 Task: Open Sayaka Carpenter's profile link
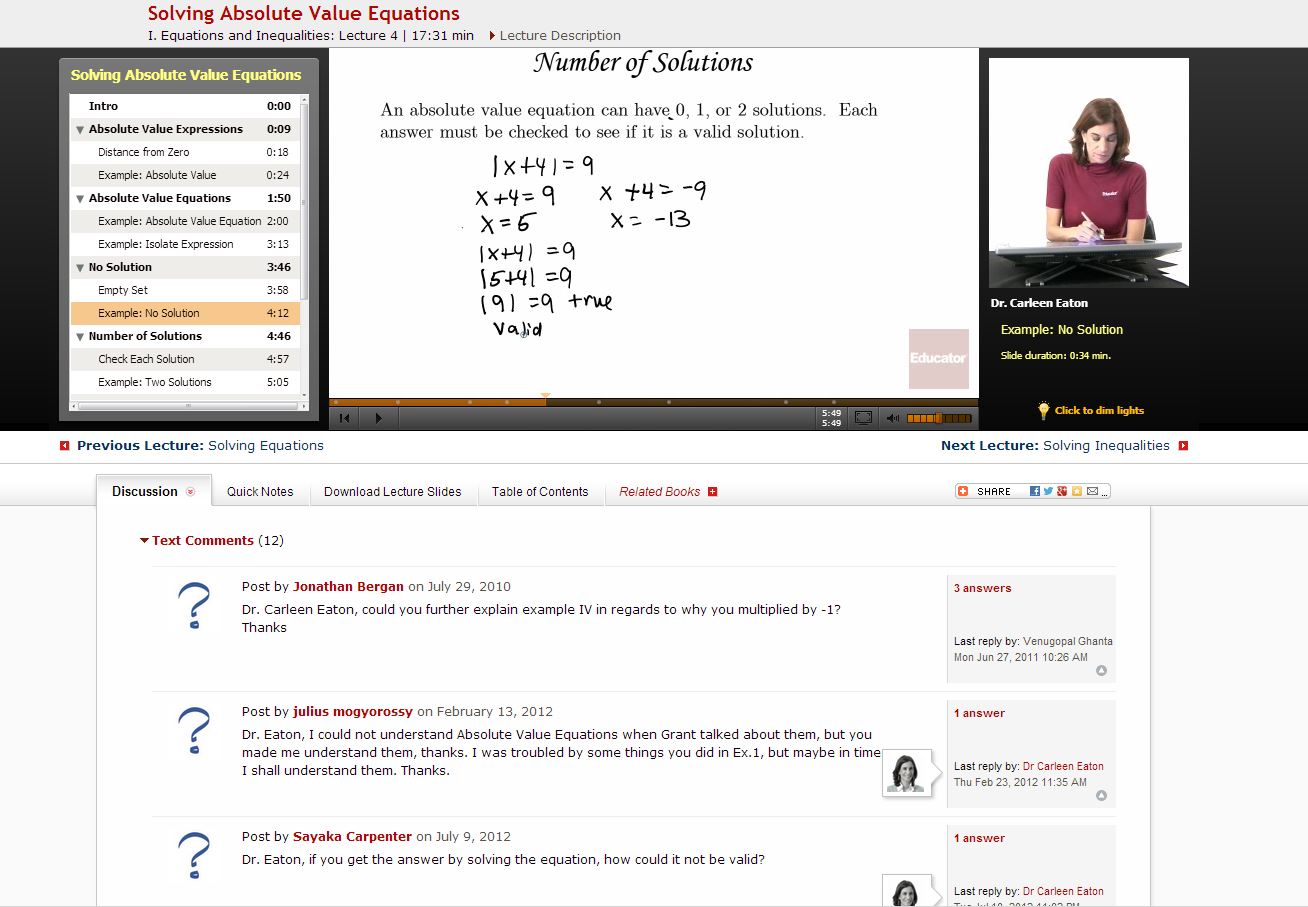352,837
